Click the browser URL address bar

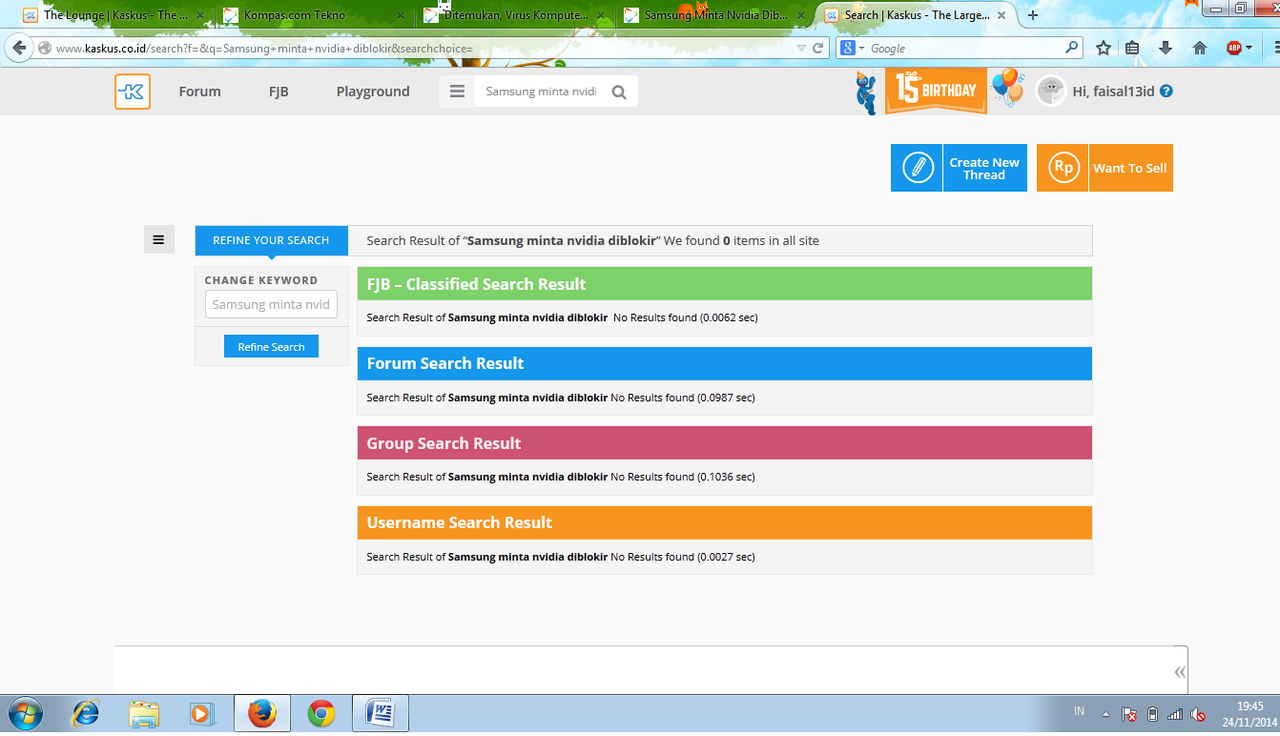pyautogui.click(x=420, y=48)
